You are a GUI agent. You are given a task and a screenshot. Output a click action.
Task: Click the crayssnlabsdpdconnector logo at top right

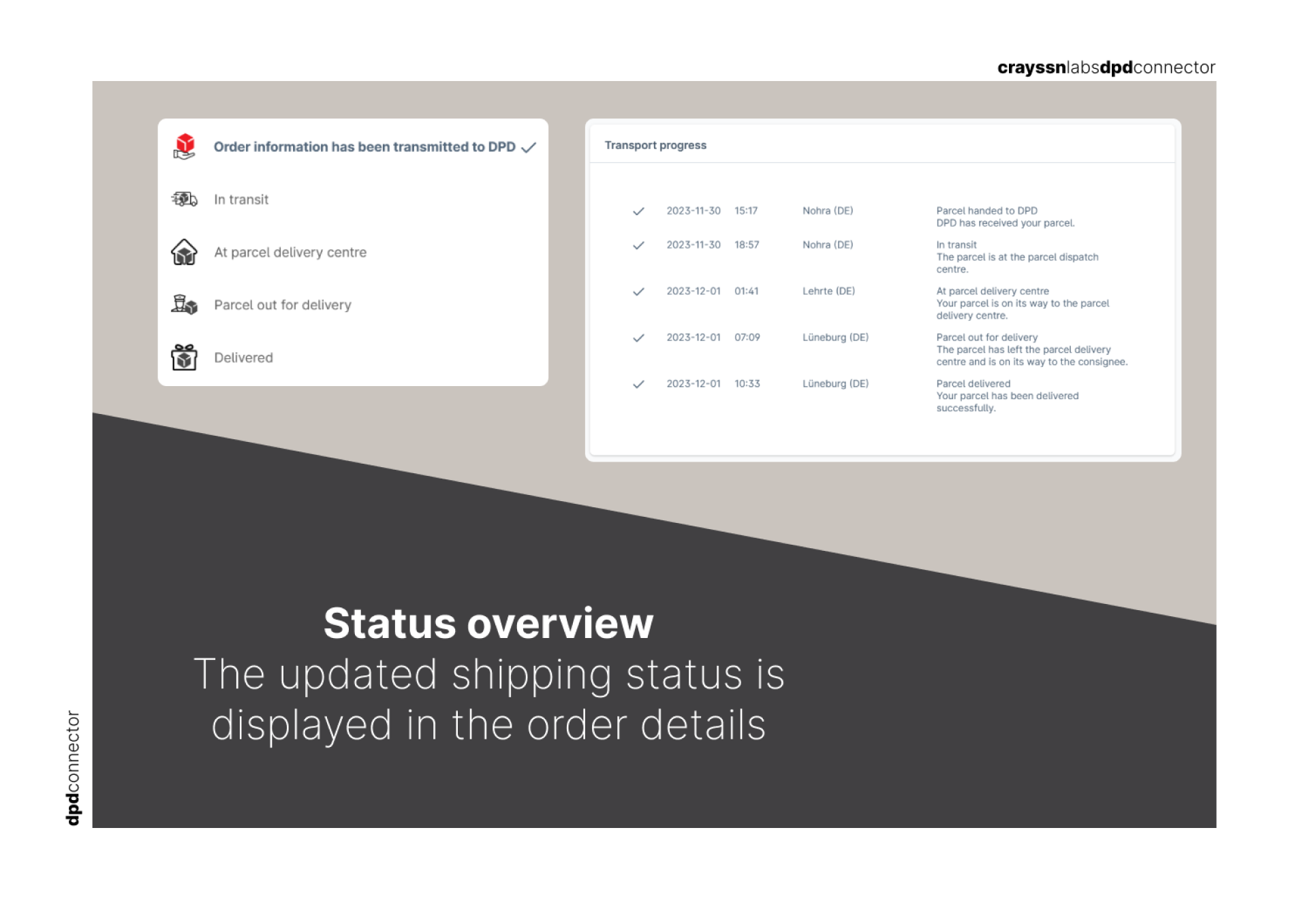(x=1106, y=67)
